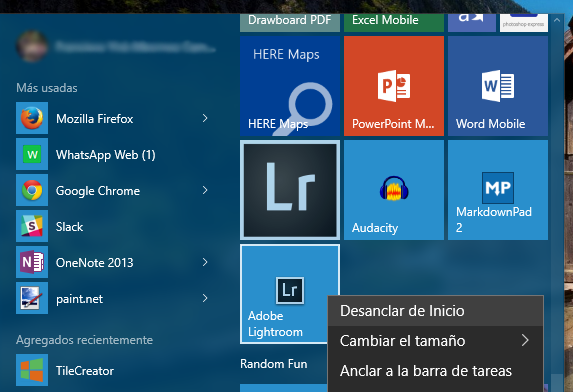
Task: Open Mozilla Firefox from most used list
Action: tap(94, 118)
